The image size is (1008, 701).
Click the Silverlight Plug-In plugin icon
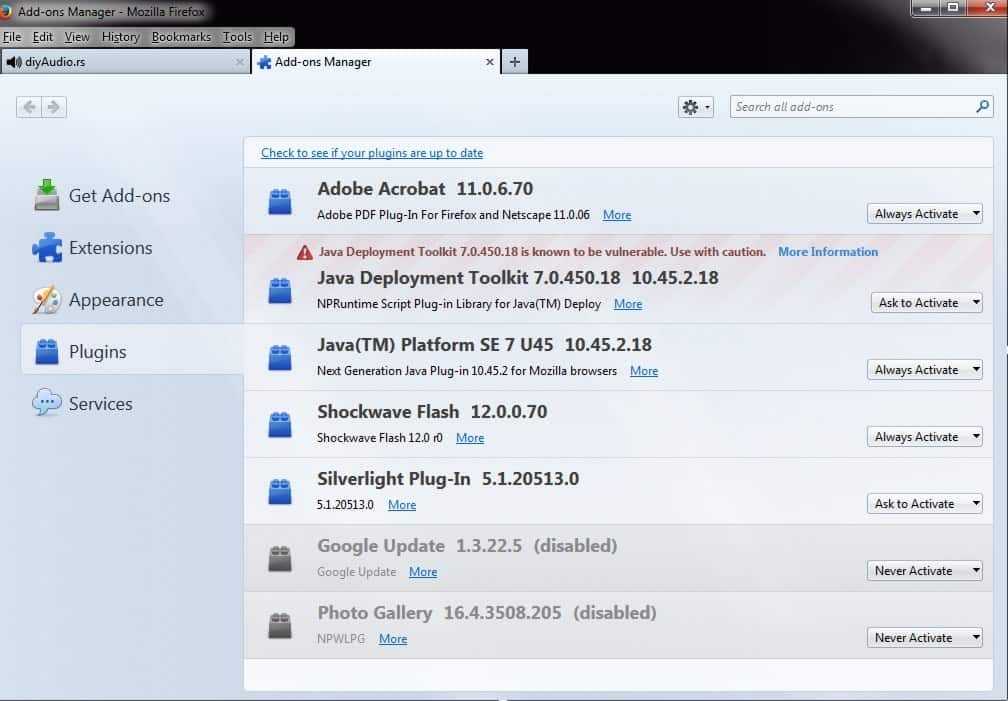280,491
